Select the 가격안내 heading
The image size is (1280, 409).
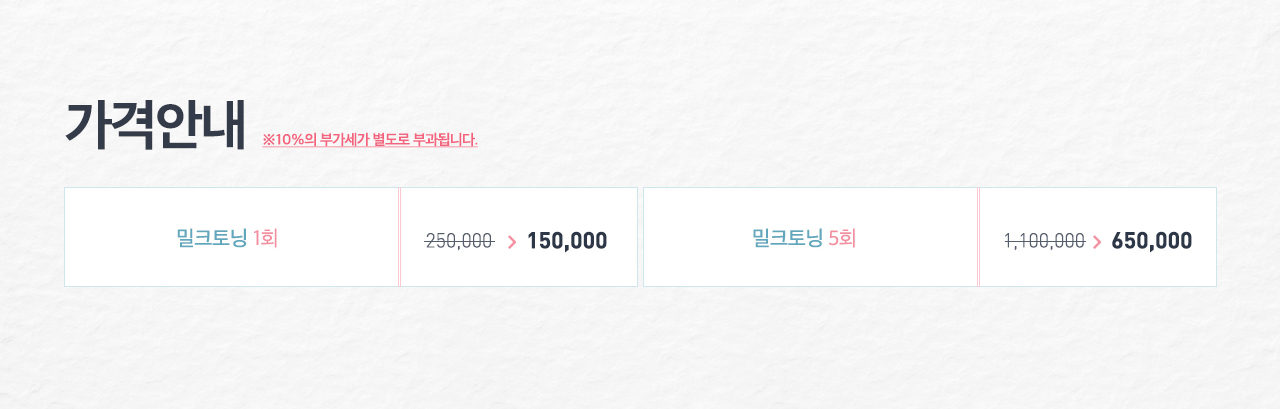(x=155, y=125)
